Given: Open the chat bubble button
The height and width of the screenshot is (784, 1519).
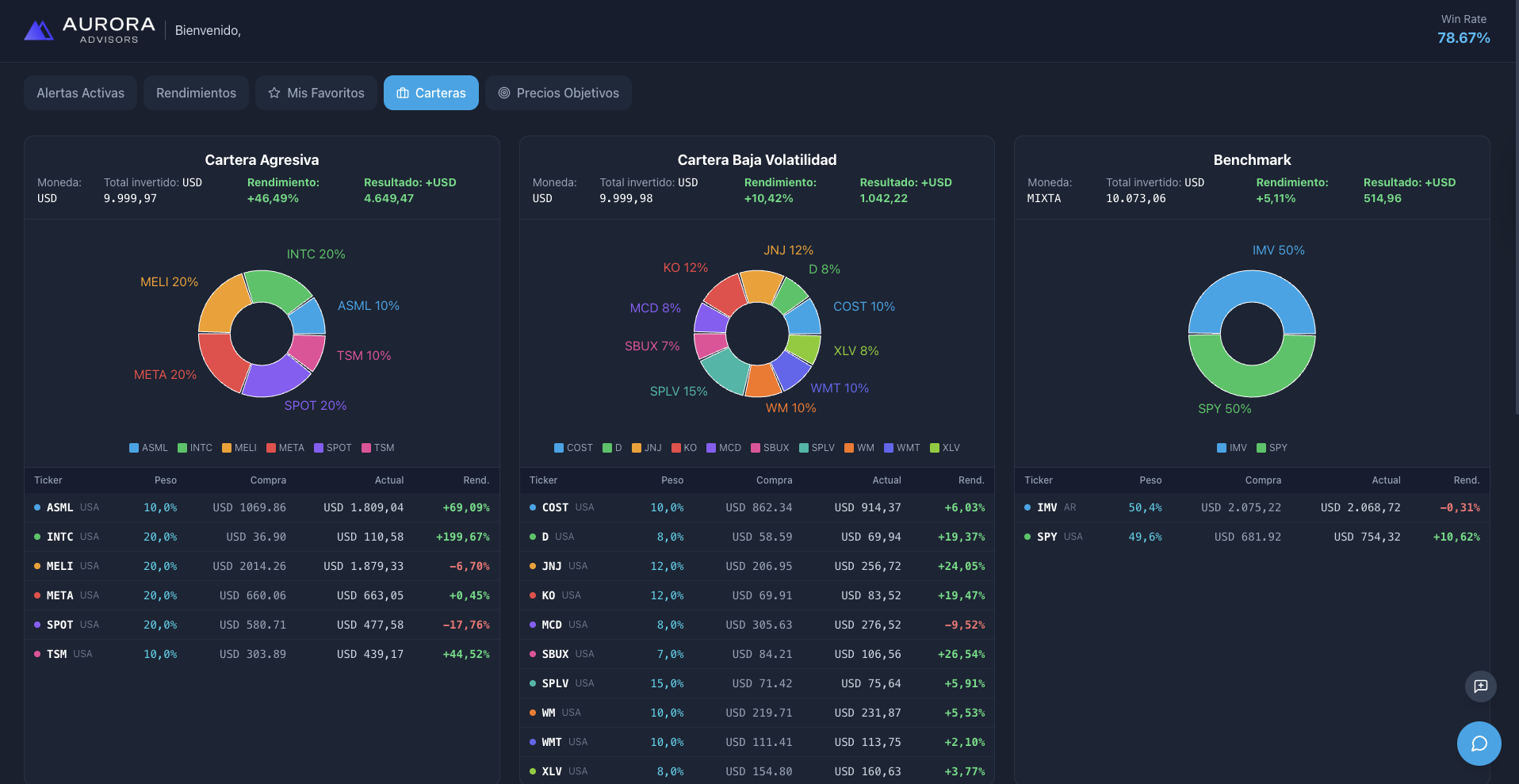Looking at the screenshot, I should pos(1479,744).
